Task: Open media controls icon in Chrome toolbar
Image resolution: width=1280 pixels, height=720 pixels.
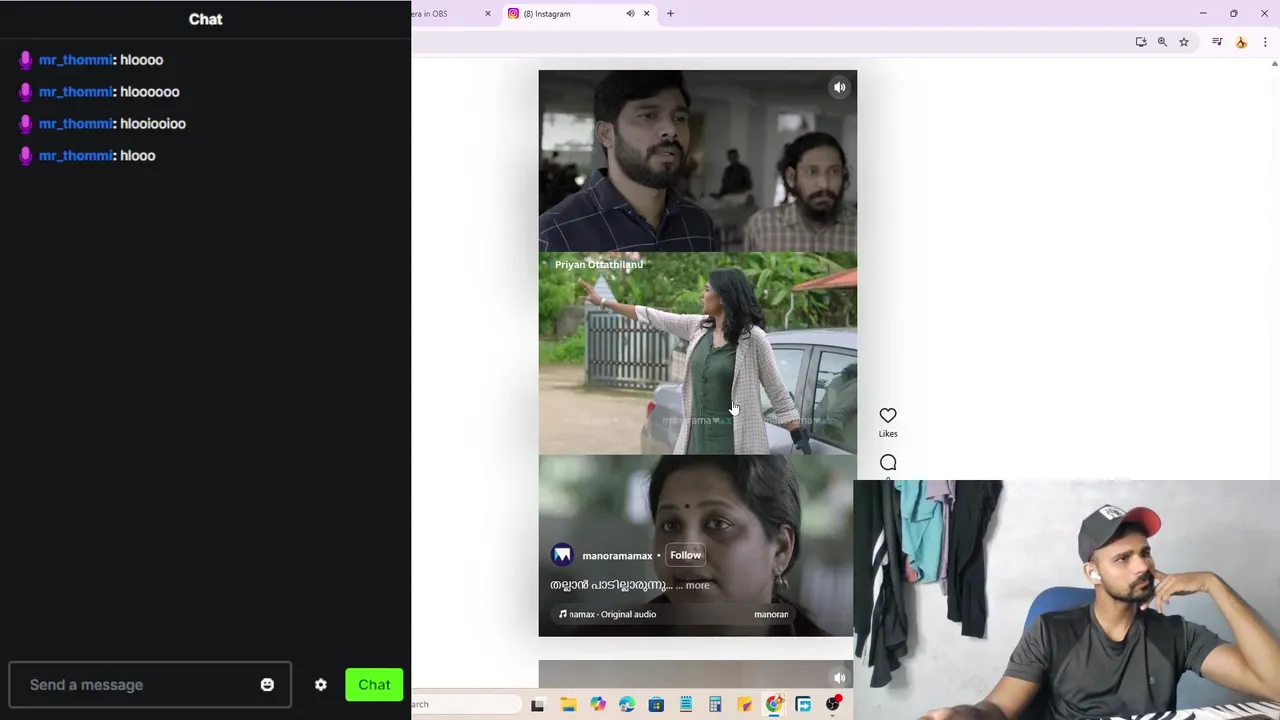Action: [x=1217, y=42]
